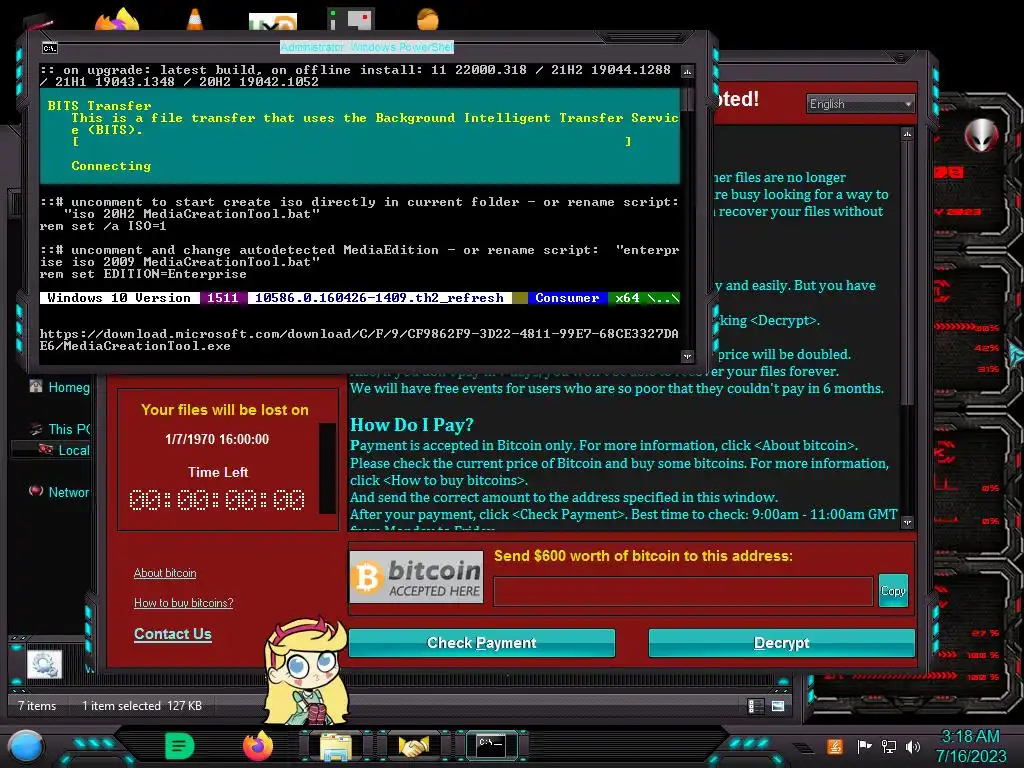Click the black time-left progress bar
The image size is (1024, 768).
(x=327, y=468)
